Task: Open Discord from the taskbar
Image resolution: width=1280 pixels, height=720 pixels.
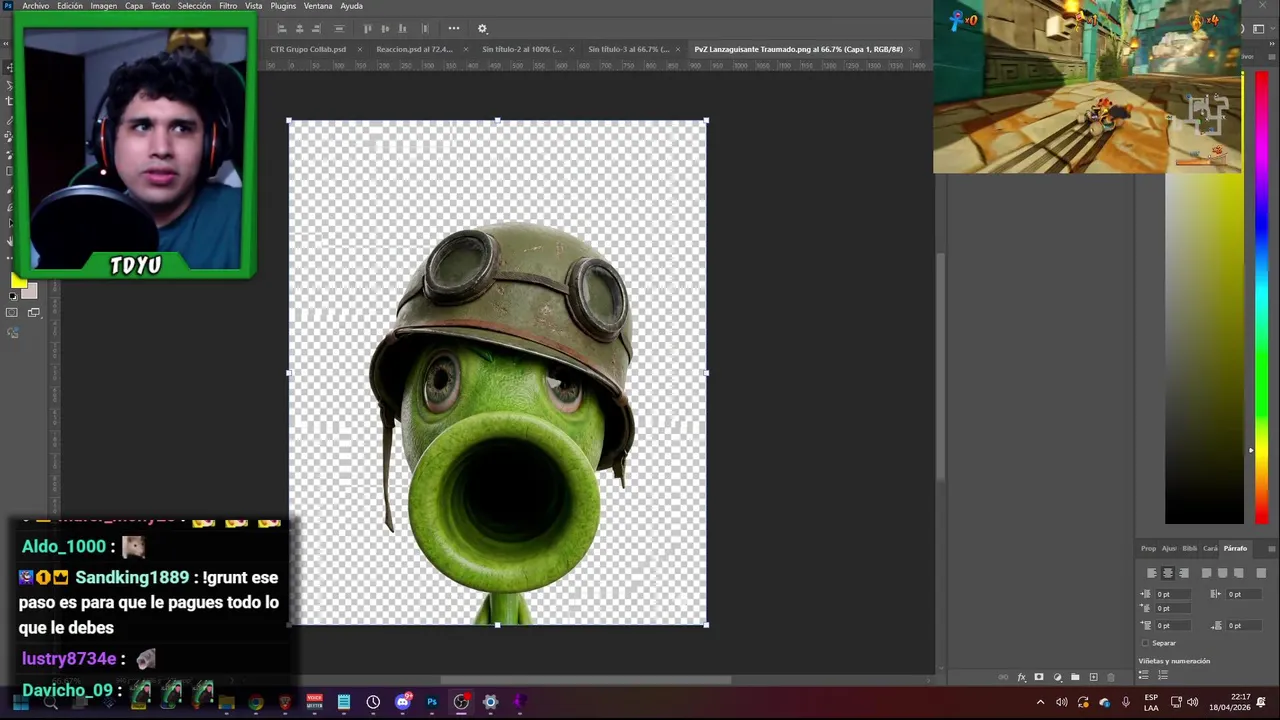Action: tap(402, 702)
